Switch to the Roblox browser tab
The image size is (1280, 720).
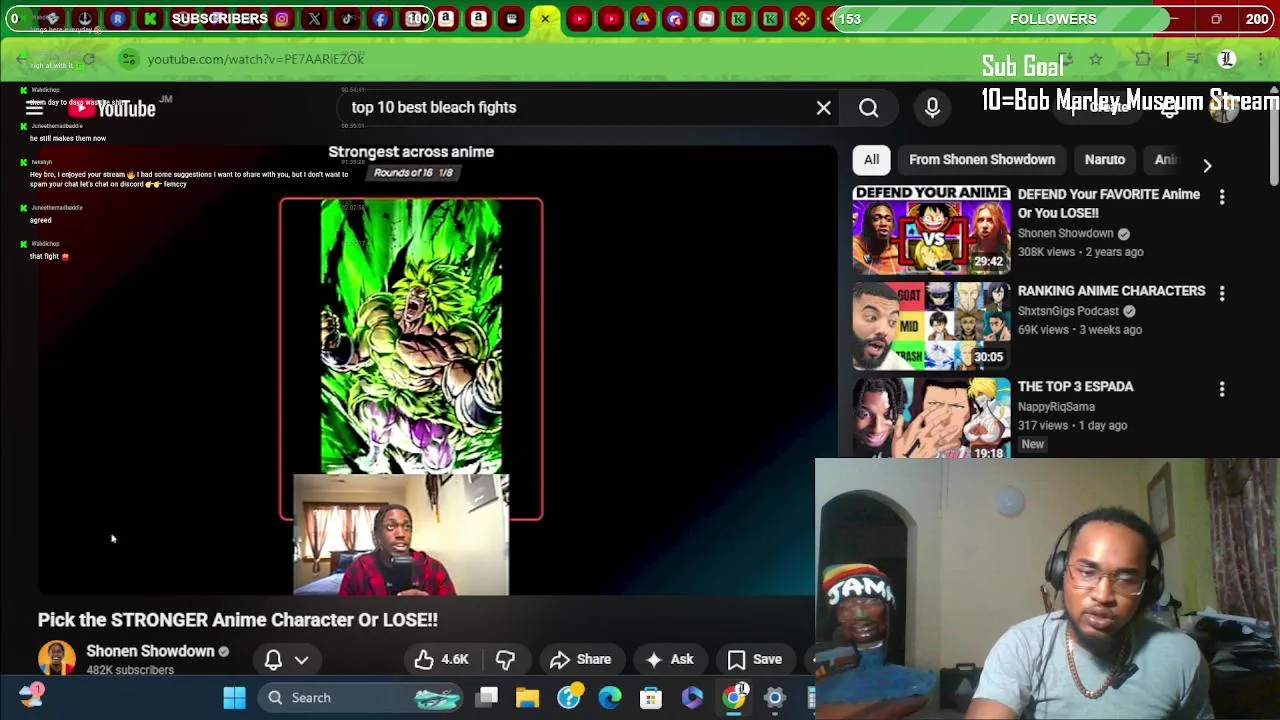coord(707,18)
